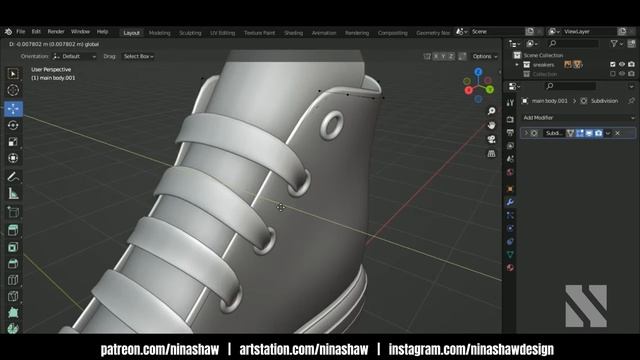Toggle sneakers collection exclude checkbox

pyautogui.click(x=612, y=64)
